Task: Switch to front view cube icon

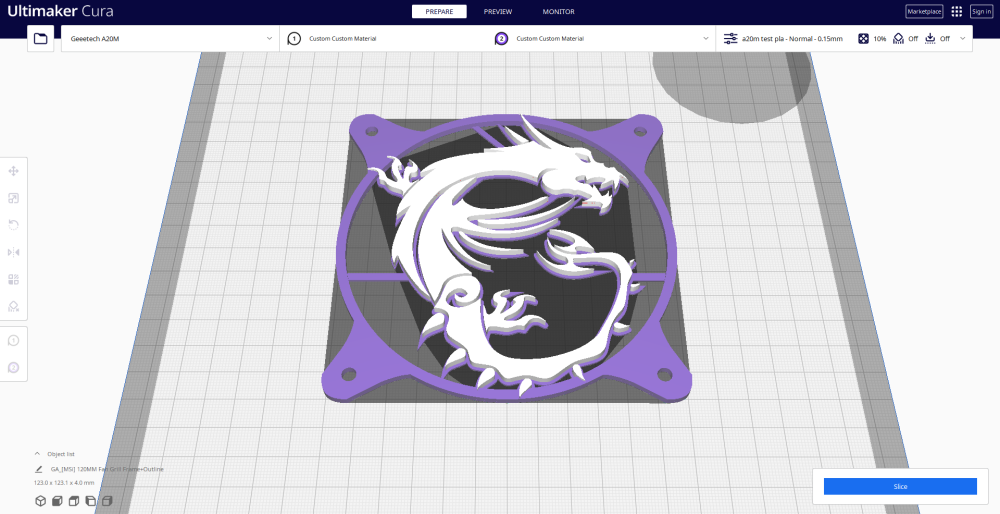Action: (x=57, y=501)
